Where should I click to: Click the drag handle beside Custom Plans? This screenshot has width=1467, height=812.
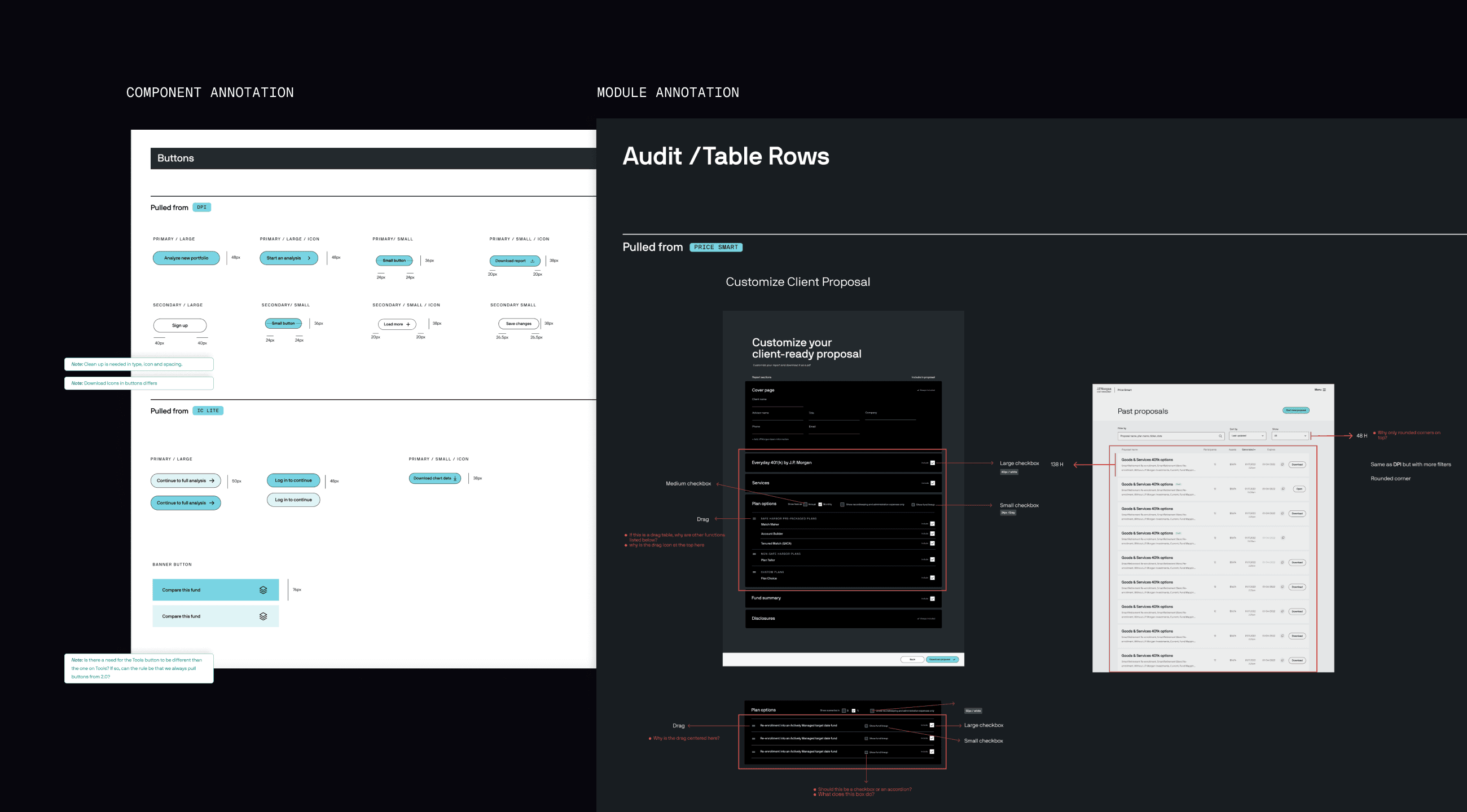754,572
